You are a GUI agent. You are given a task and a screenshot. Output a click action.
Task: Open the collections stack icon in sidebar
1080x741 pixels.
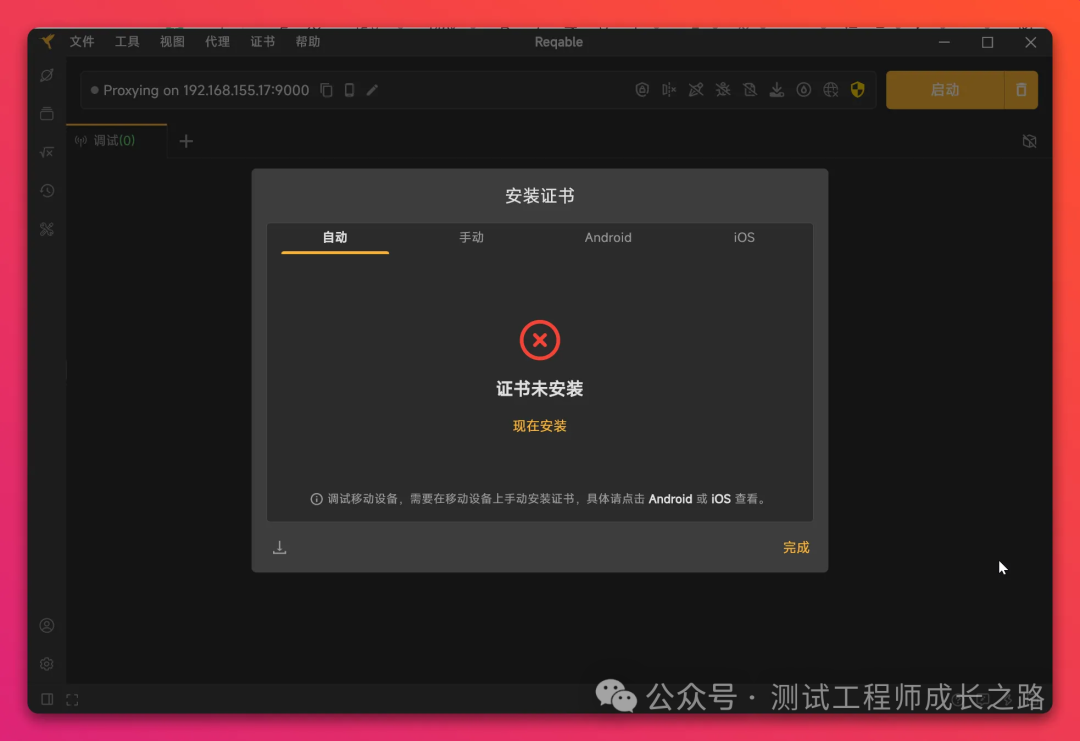point(47,114)
